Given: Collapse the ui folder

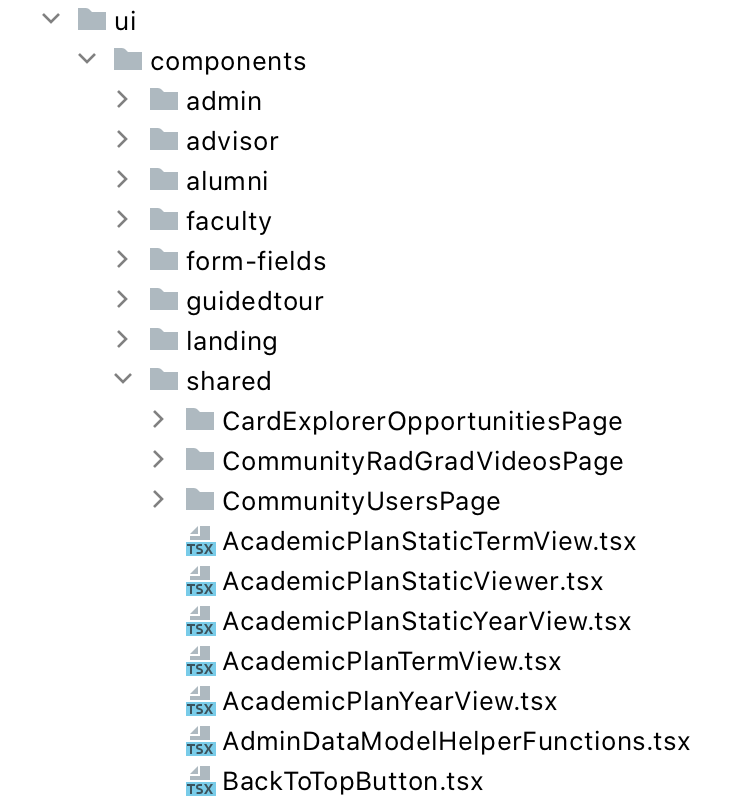Looking at the screenshot, I should pyautogui.click(x=51, y=19).
